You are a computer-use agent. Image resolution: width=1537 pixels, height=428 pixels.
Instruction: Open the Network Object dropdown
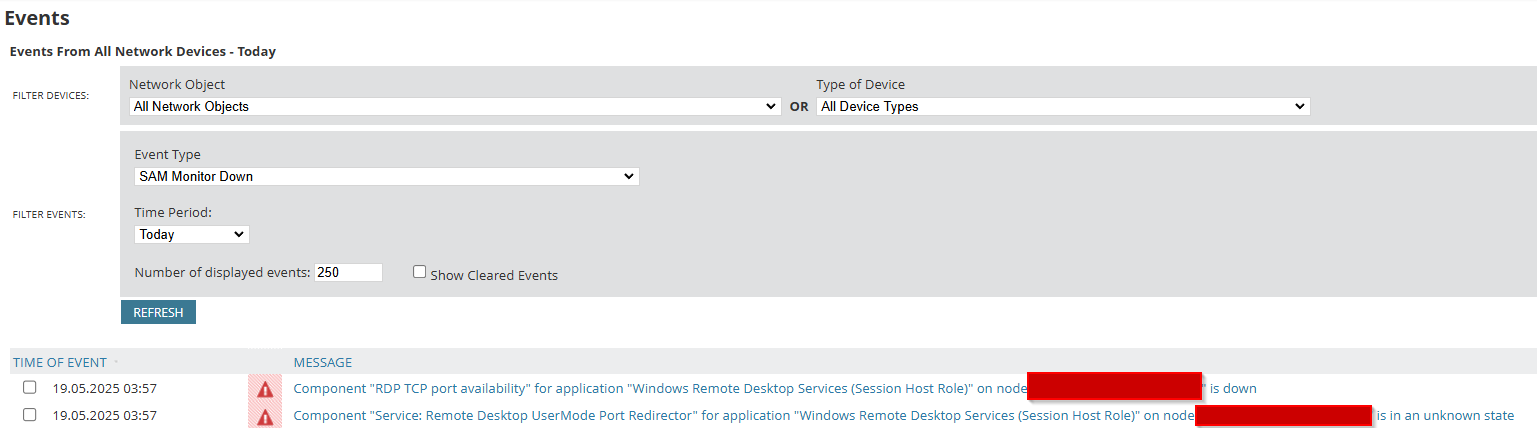pos(455,106)
